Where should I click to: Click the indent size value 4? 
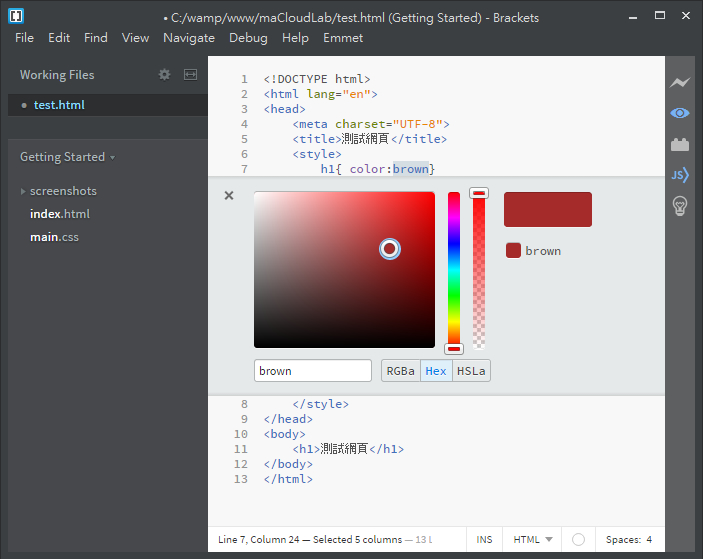pyautogui.click(x=649, y=539)
